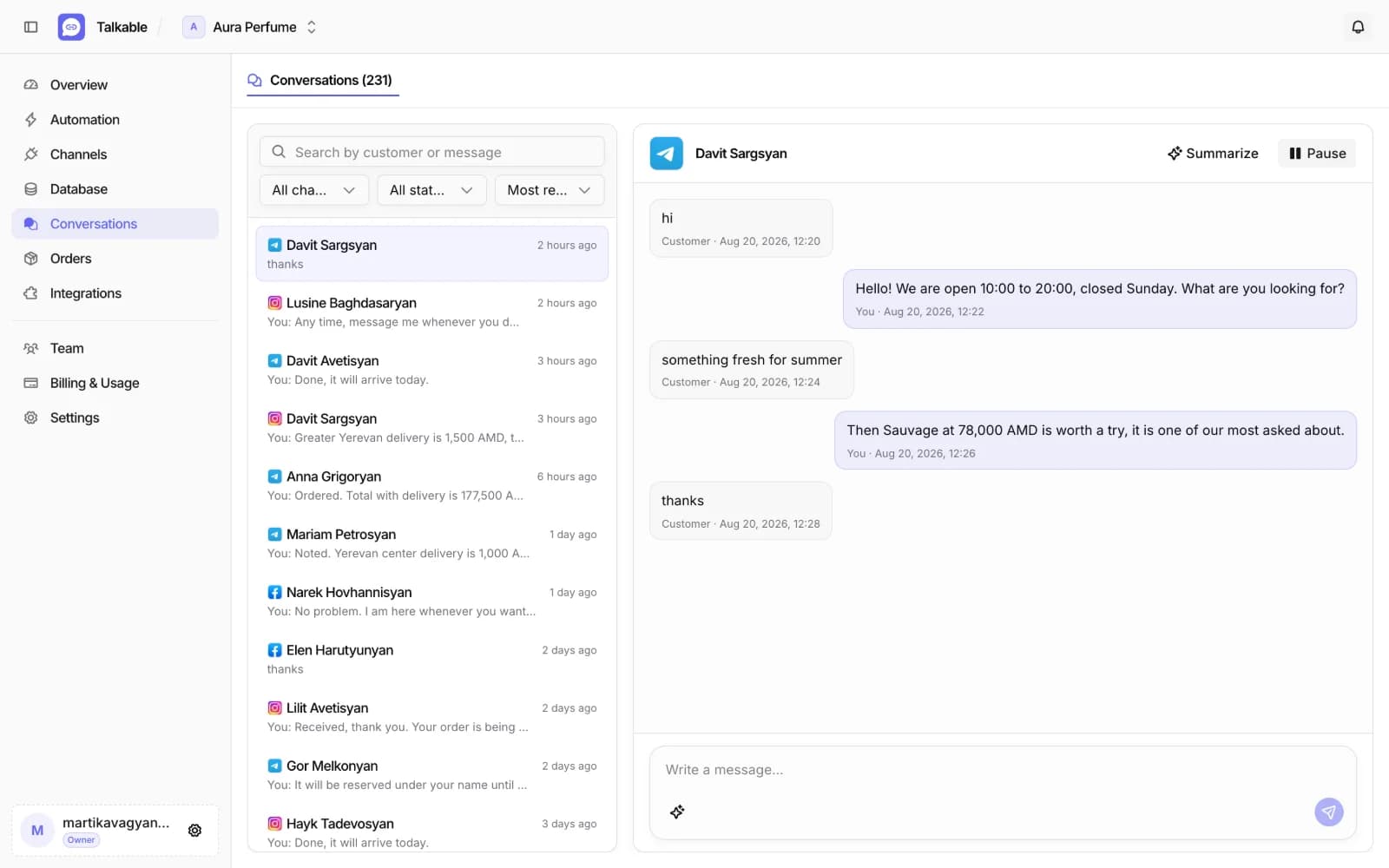This screenshot has height=868, width=1389.
Task: Expand the Most recent sort dropdown
Action: (x=549, y=190)
